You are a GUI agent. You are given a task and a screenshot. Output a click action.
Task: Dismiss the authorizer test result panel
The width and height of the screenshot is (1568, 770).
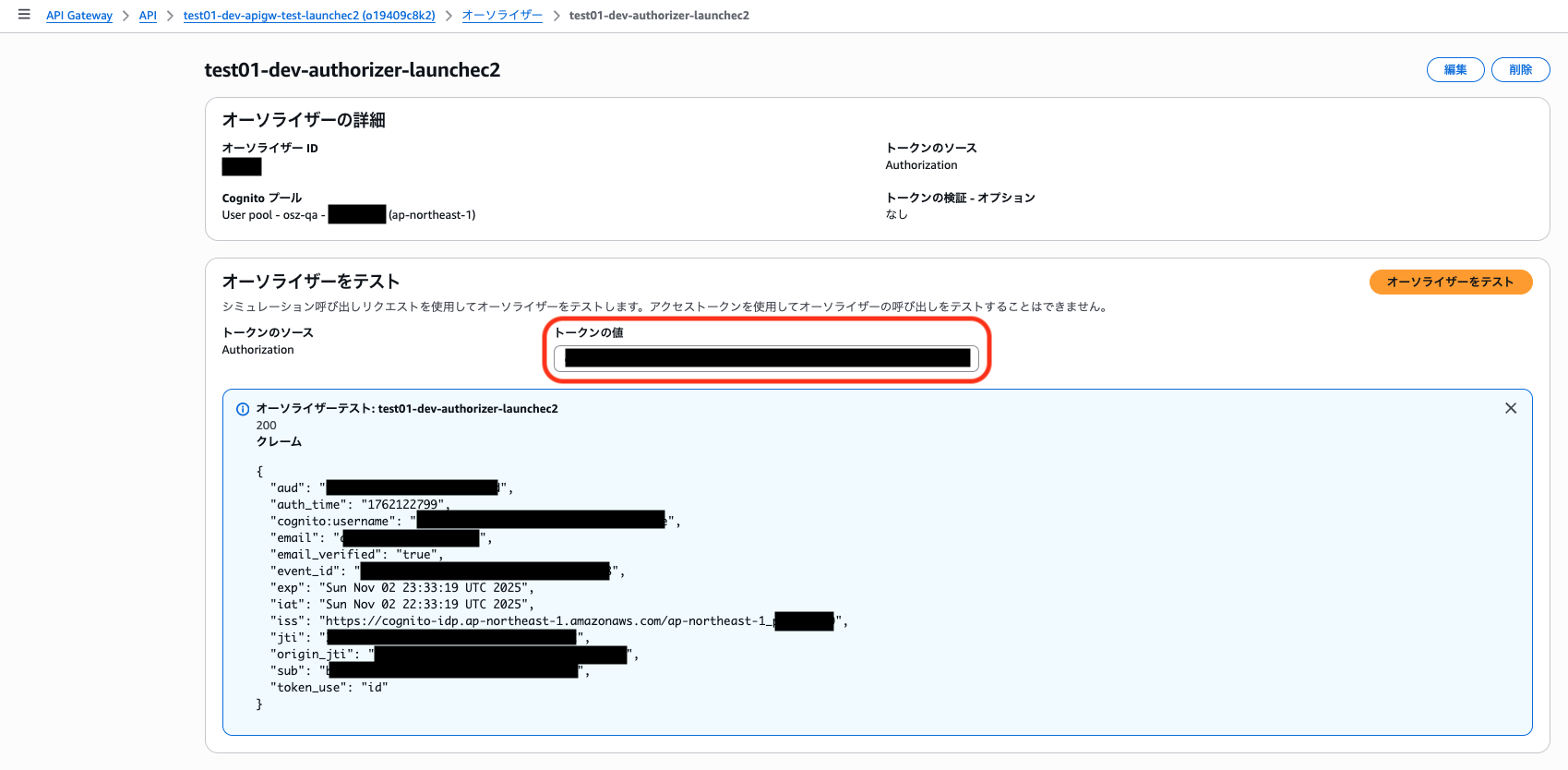[1511, 408]
